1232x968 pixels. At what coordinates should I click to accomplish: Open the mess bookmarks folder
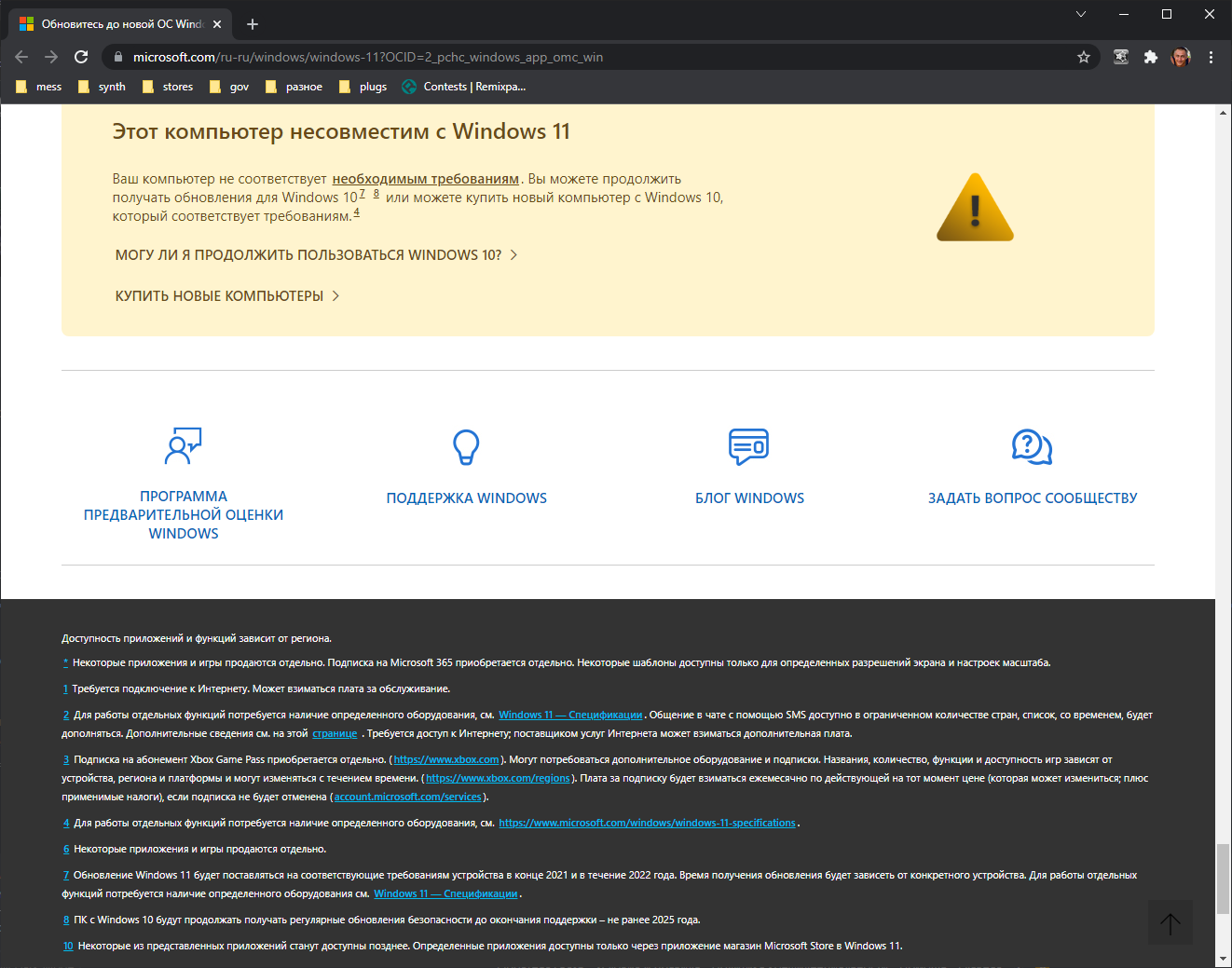point(39,87)
